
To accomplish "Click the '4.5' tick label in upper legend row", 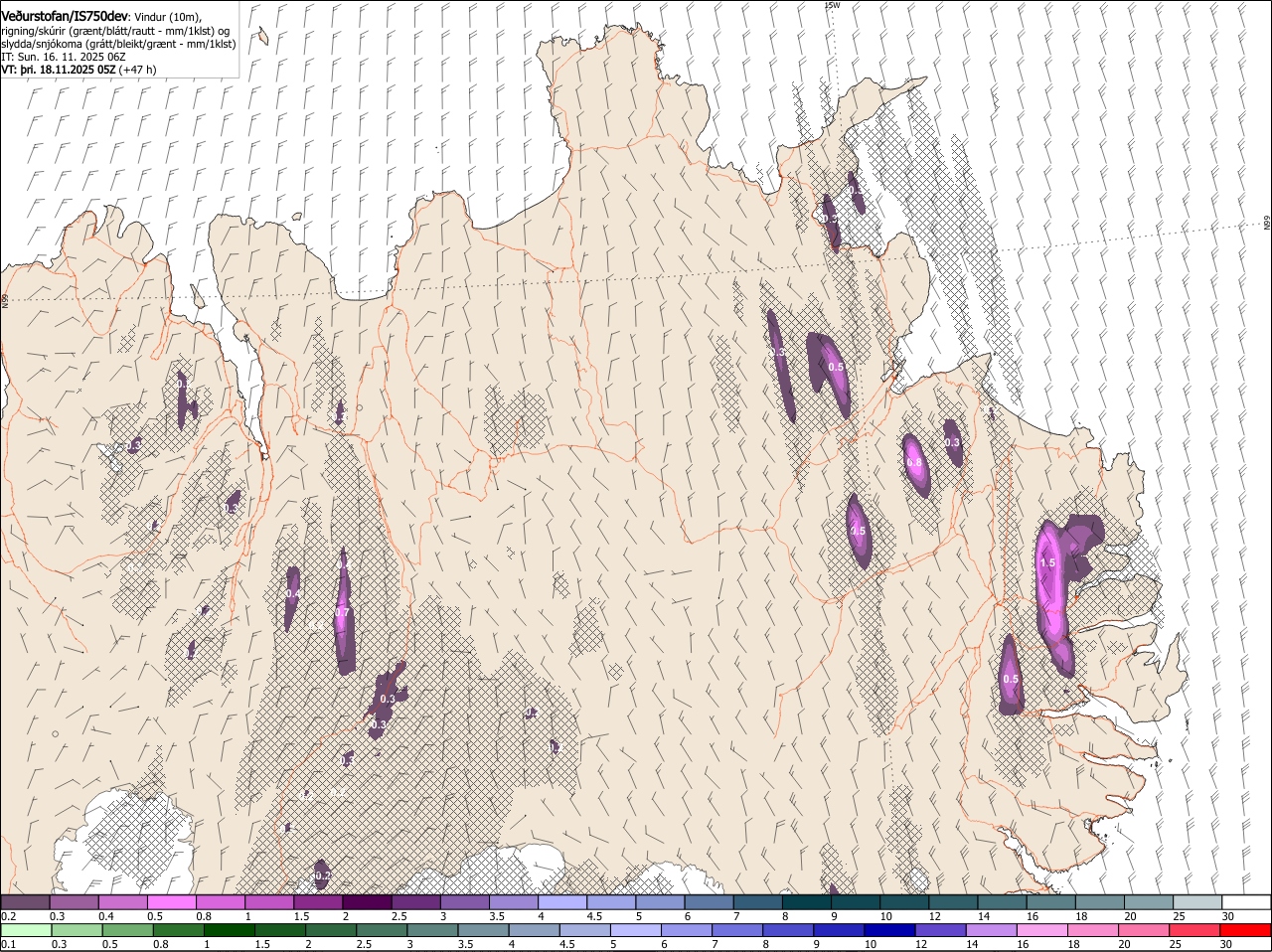I will point(595,916).
